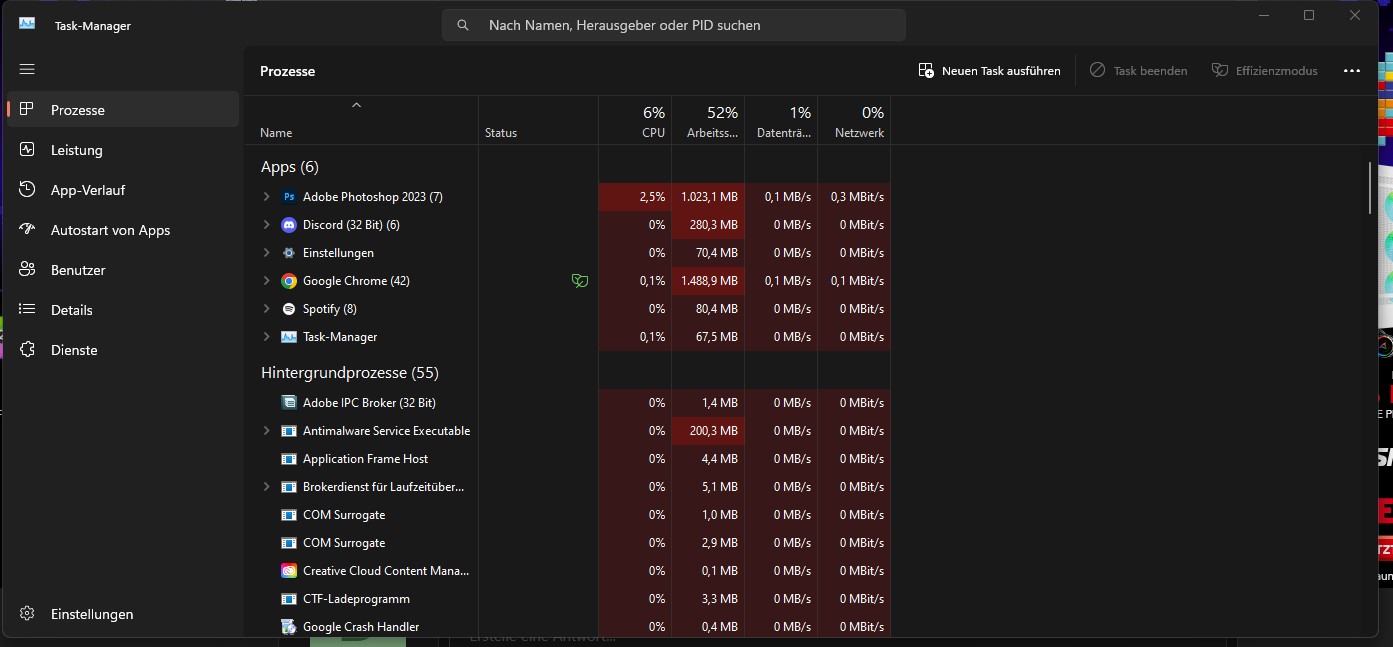Expand the Google Chrome (42) group
Viewport: 1393px width, 647px height.
[x=266, y=281]
